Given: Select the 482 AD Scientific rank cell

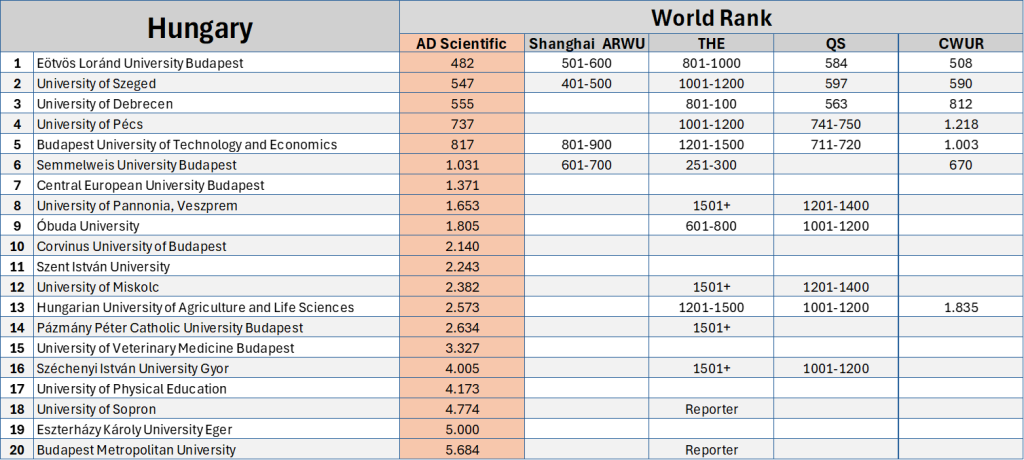Looking at the screenshot, I should (x=462, y=63).
